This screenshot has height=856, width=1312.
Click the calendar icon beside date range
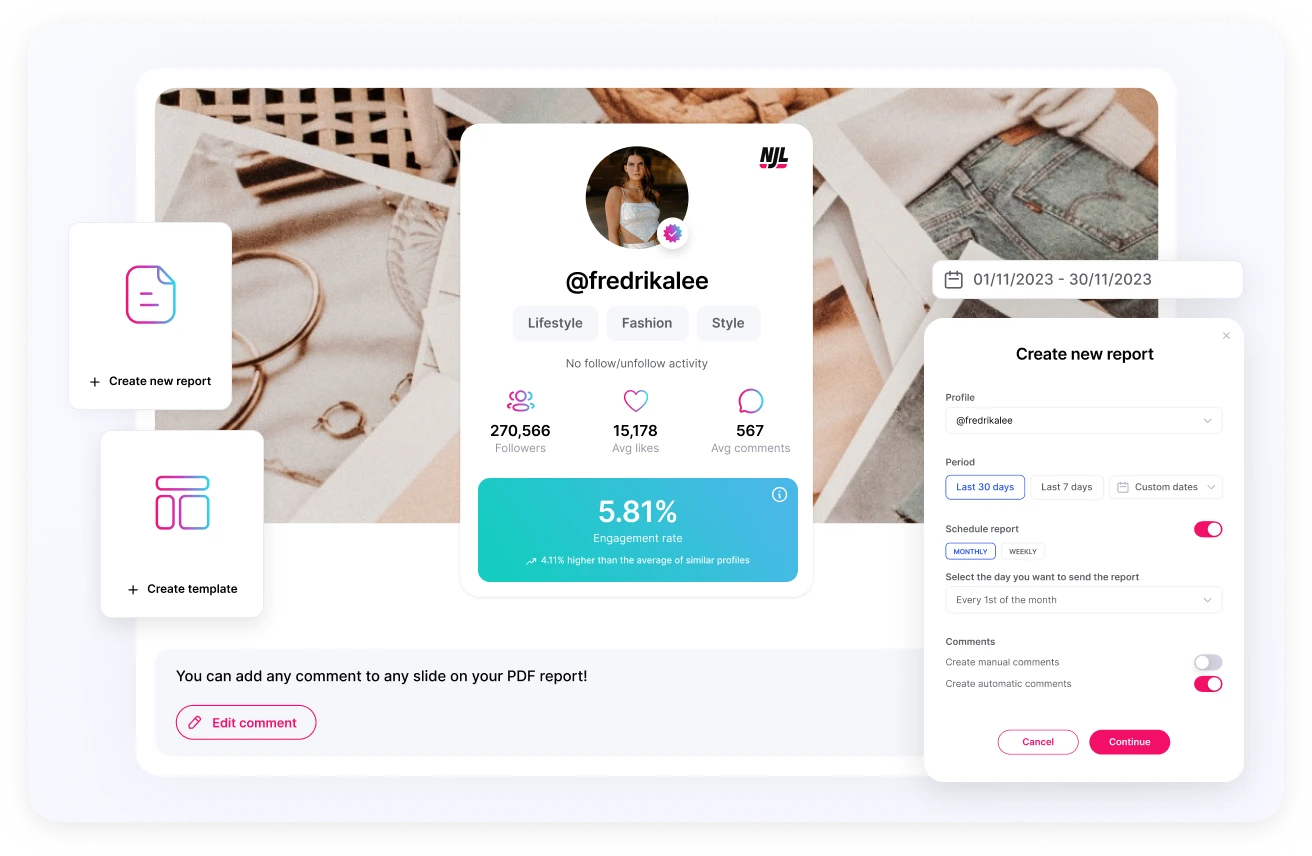[x=954, y=280]
